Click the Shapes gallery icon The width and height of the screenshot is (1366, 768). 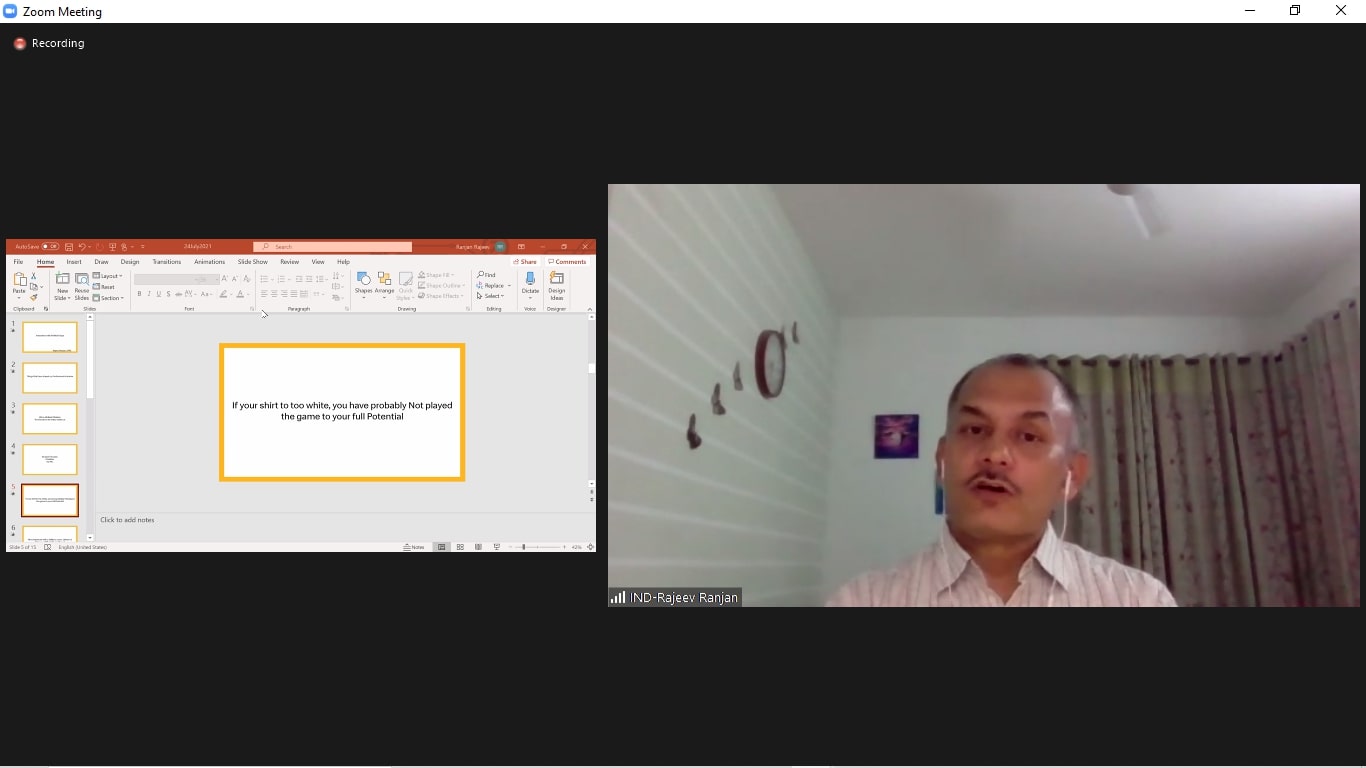pos(363,280)
